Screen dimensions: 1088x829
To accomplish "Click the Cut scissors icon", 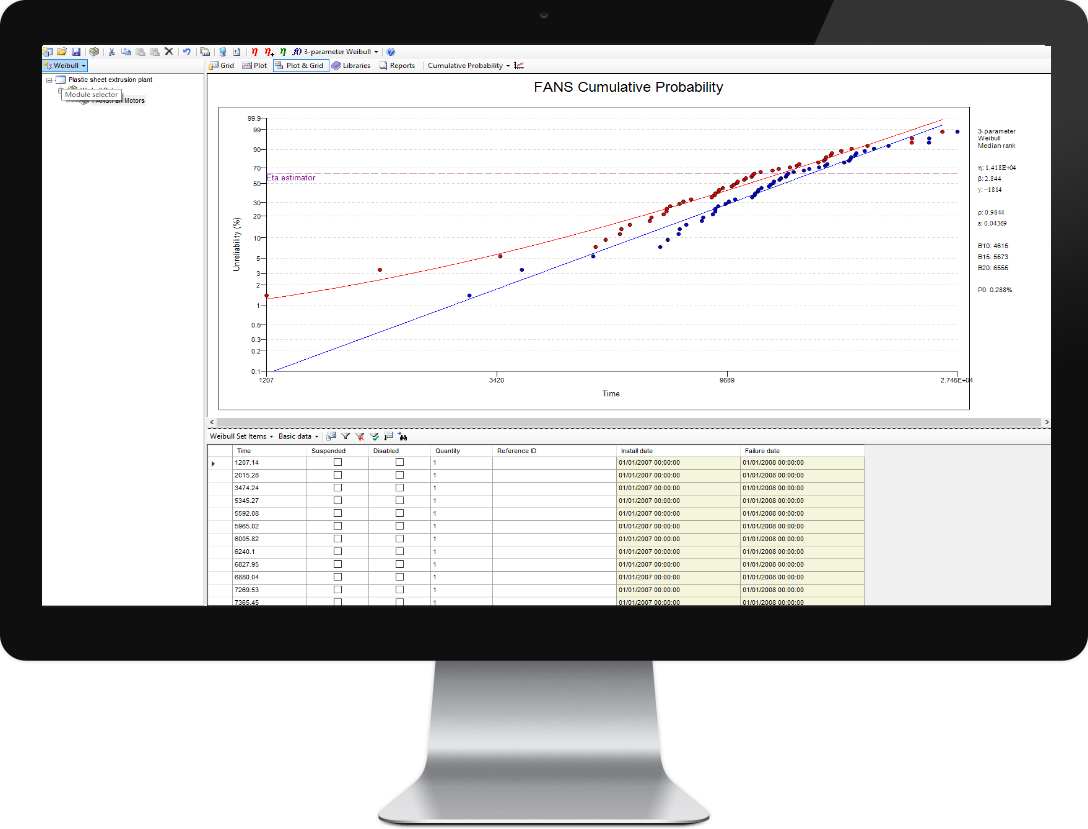I will point(112,51).
